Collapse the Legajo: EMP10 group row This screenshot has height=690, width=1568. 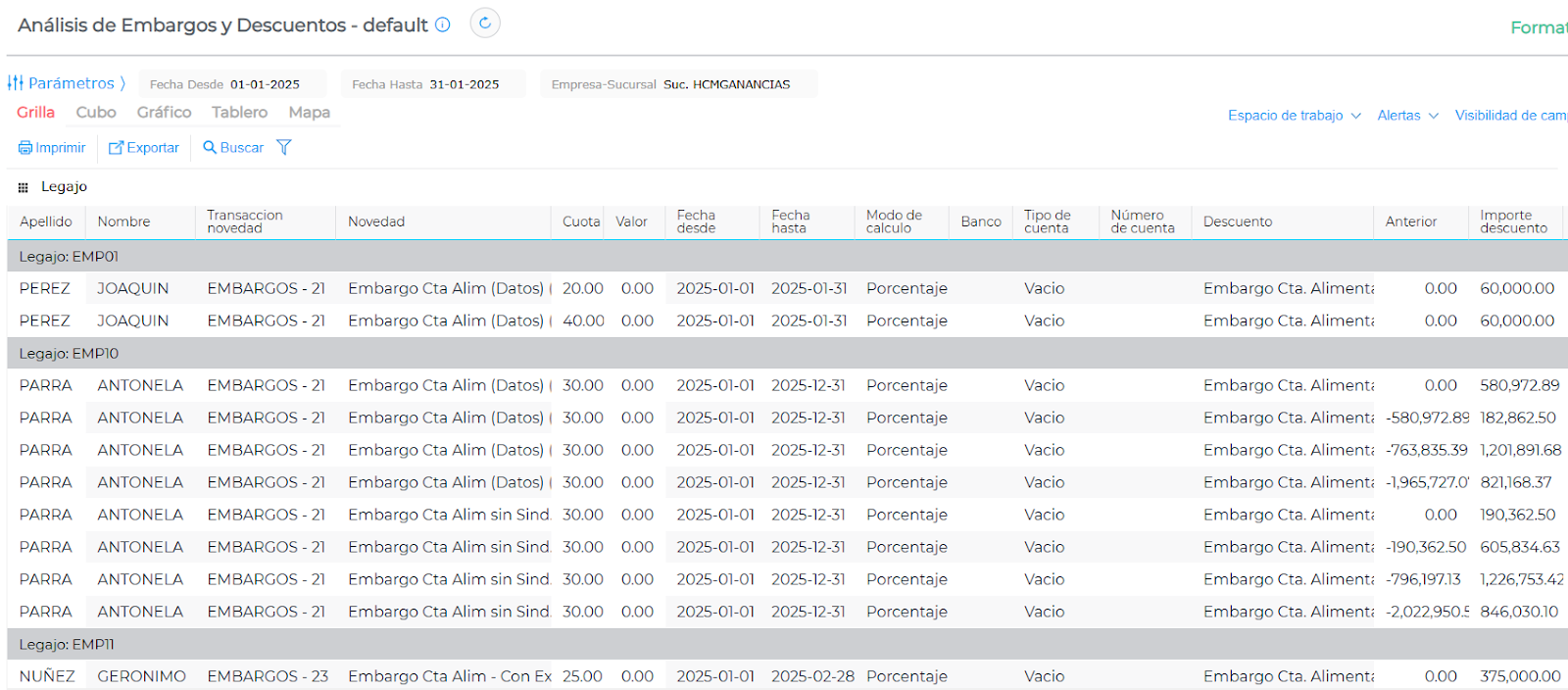pos(69,353)
